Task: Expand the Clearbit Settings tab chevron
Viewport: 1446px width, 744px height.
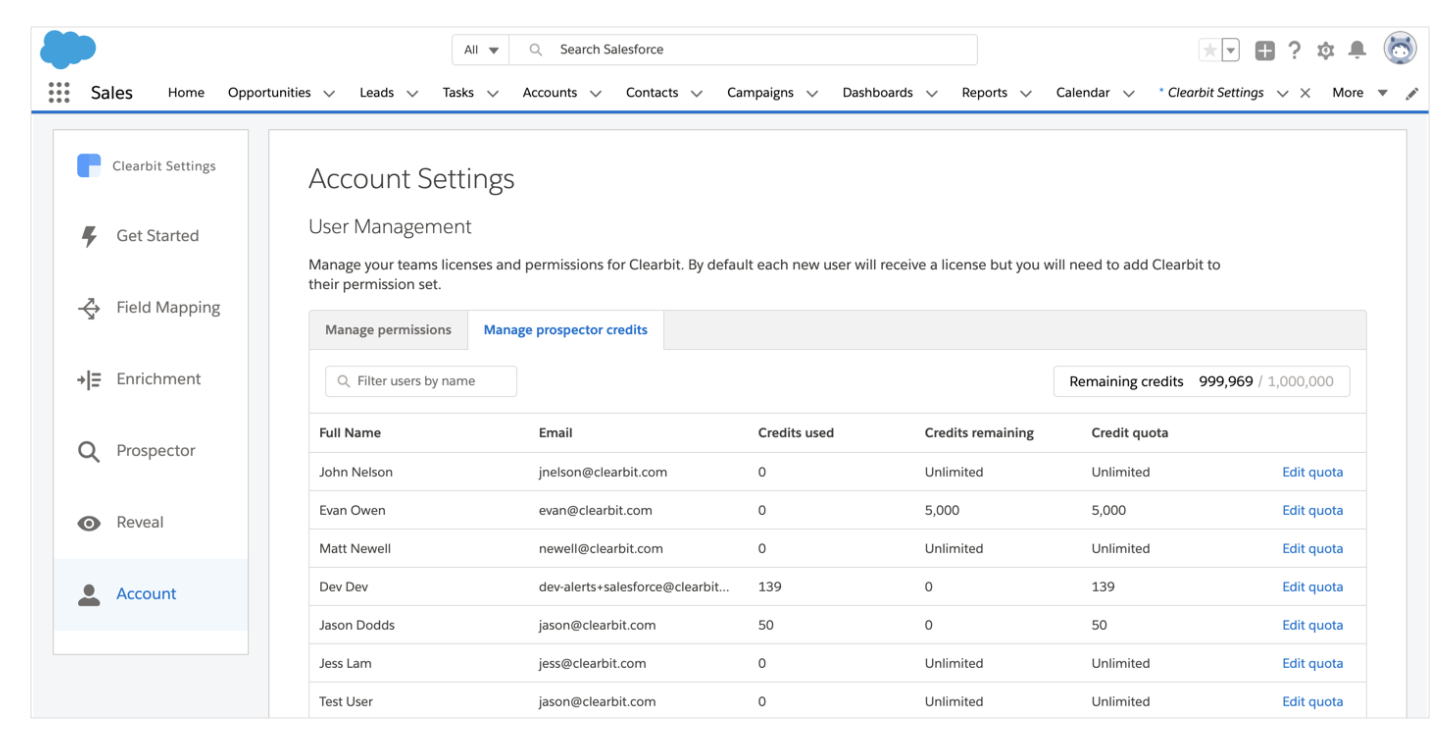Action: (1282, 93)
